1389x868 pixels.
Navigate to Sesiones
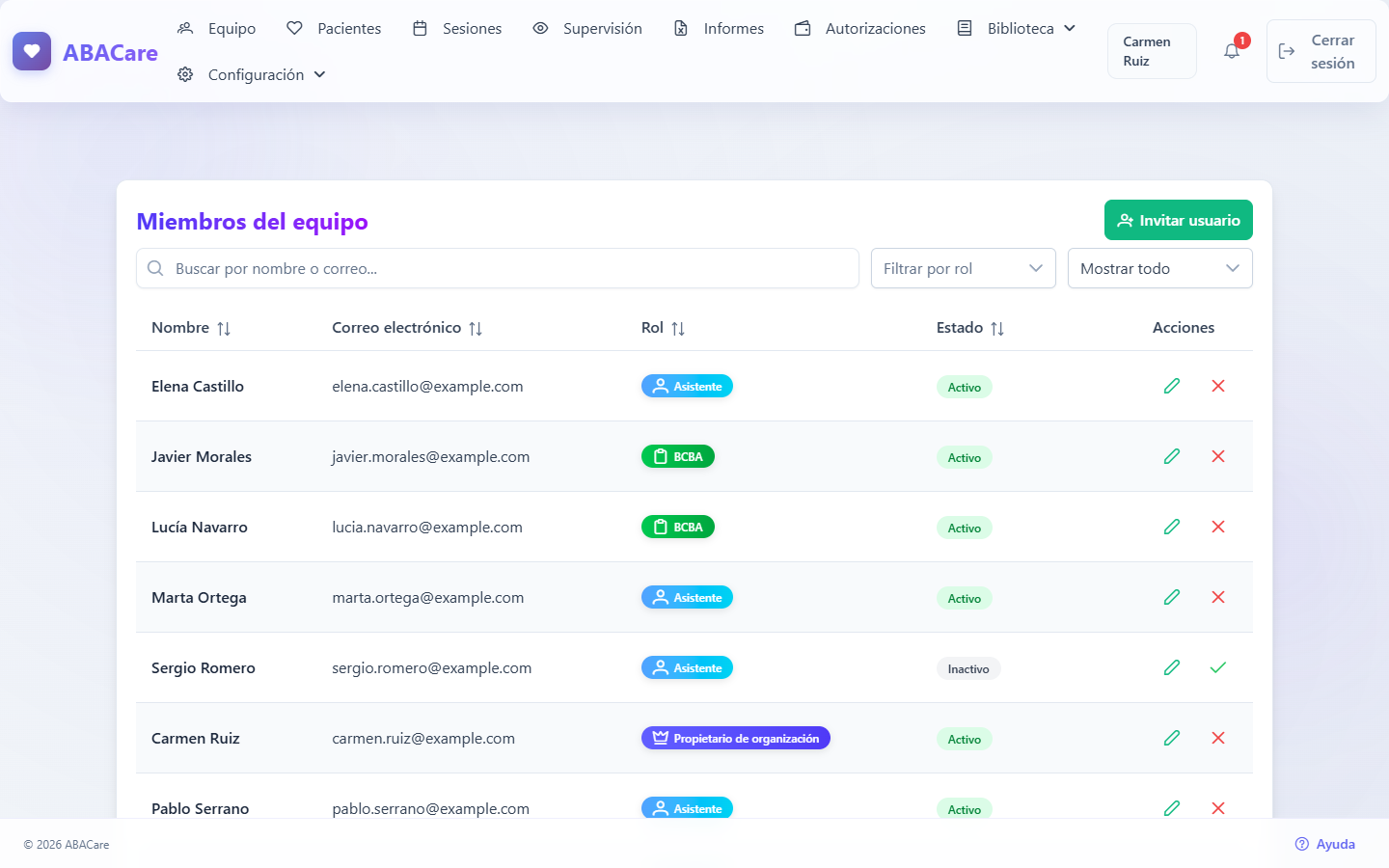457,28
